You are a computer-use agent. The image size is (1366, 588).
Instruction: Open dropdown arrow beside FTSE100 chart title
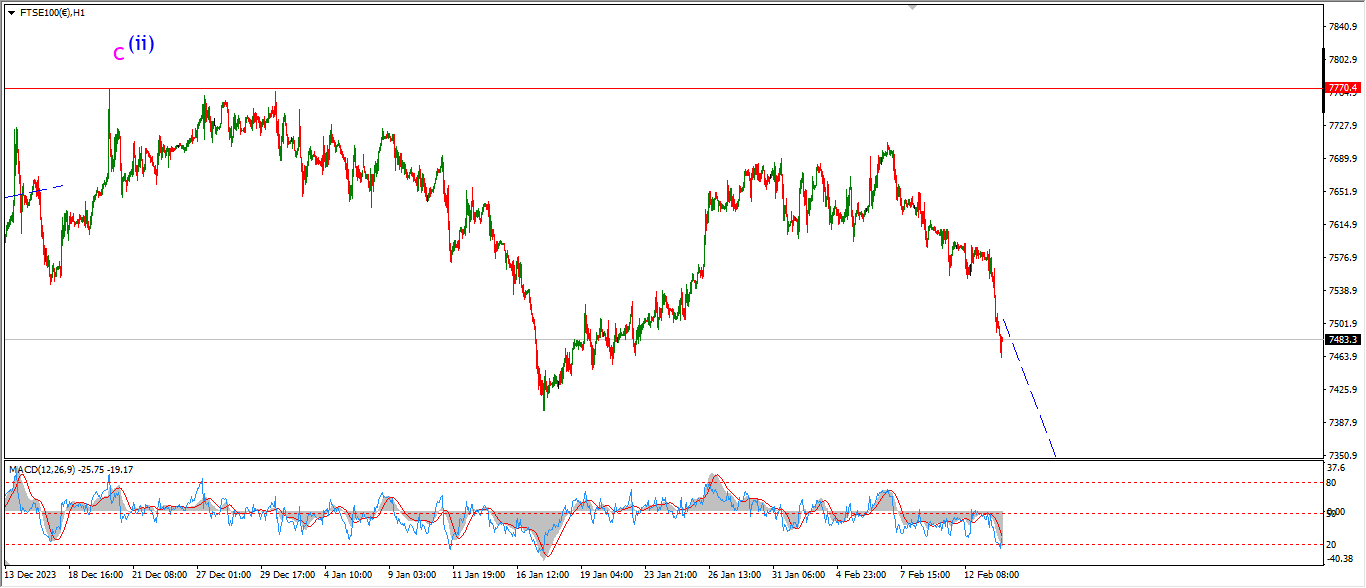[11, 13]
